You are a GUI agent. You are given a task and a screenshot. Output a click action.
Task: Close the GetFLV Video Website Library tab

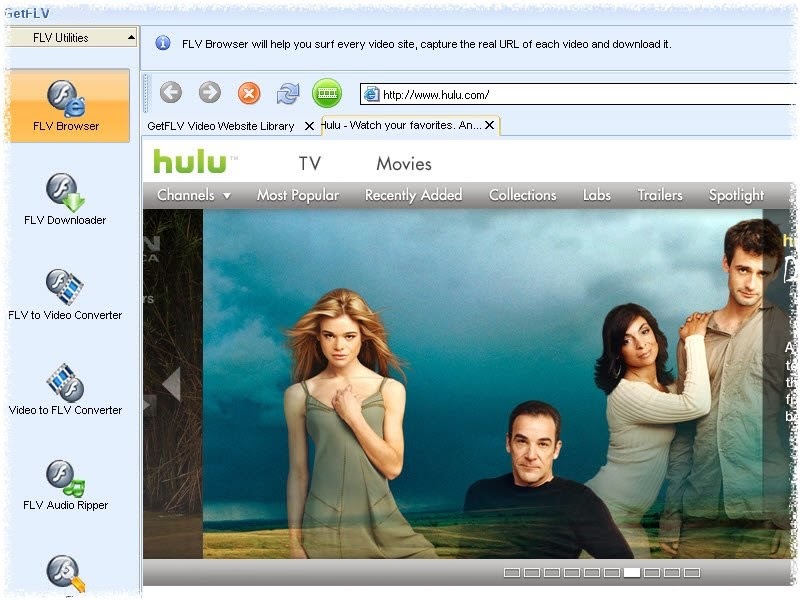pos(309,126)
